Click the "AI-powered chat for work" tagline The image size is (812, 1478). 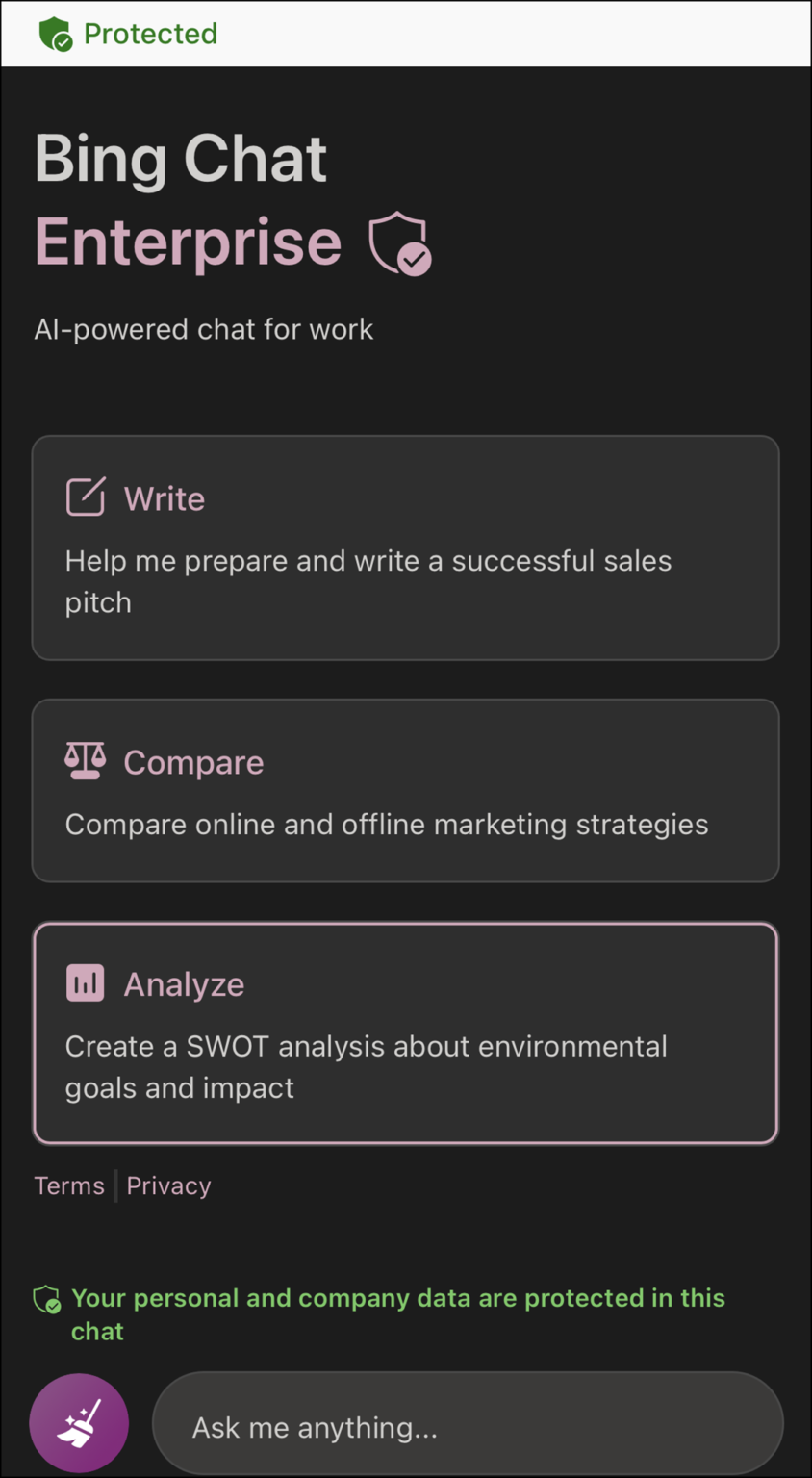(203, 329)
